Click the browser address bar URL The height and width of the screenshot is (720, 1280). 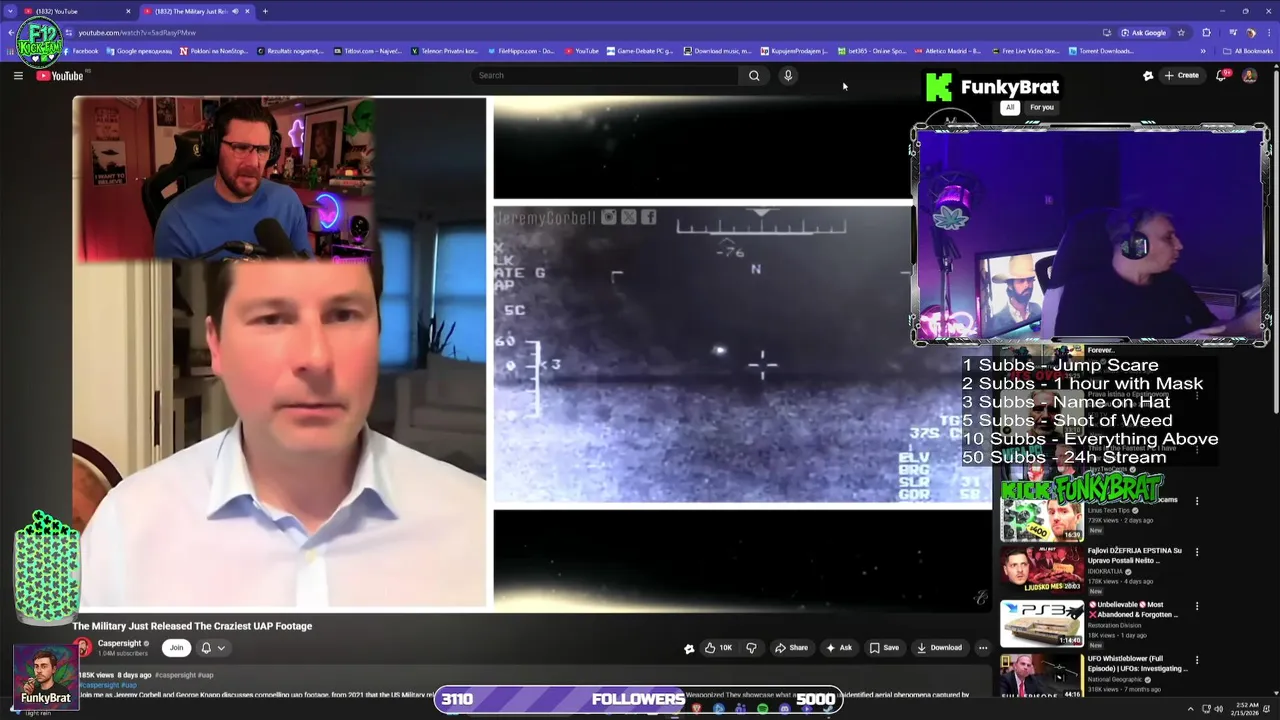click(x=138, y=32)
